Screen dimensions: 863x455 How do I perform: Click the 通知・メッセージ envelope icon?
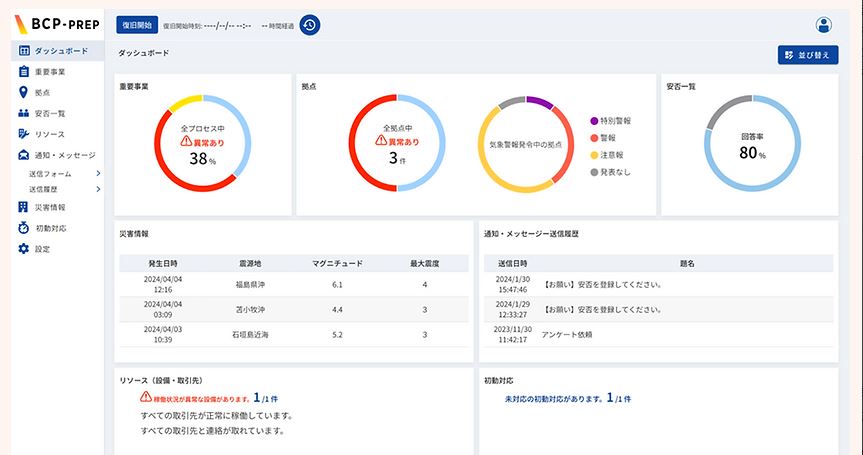(24, 155)
